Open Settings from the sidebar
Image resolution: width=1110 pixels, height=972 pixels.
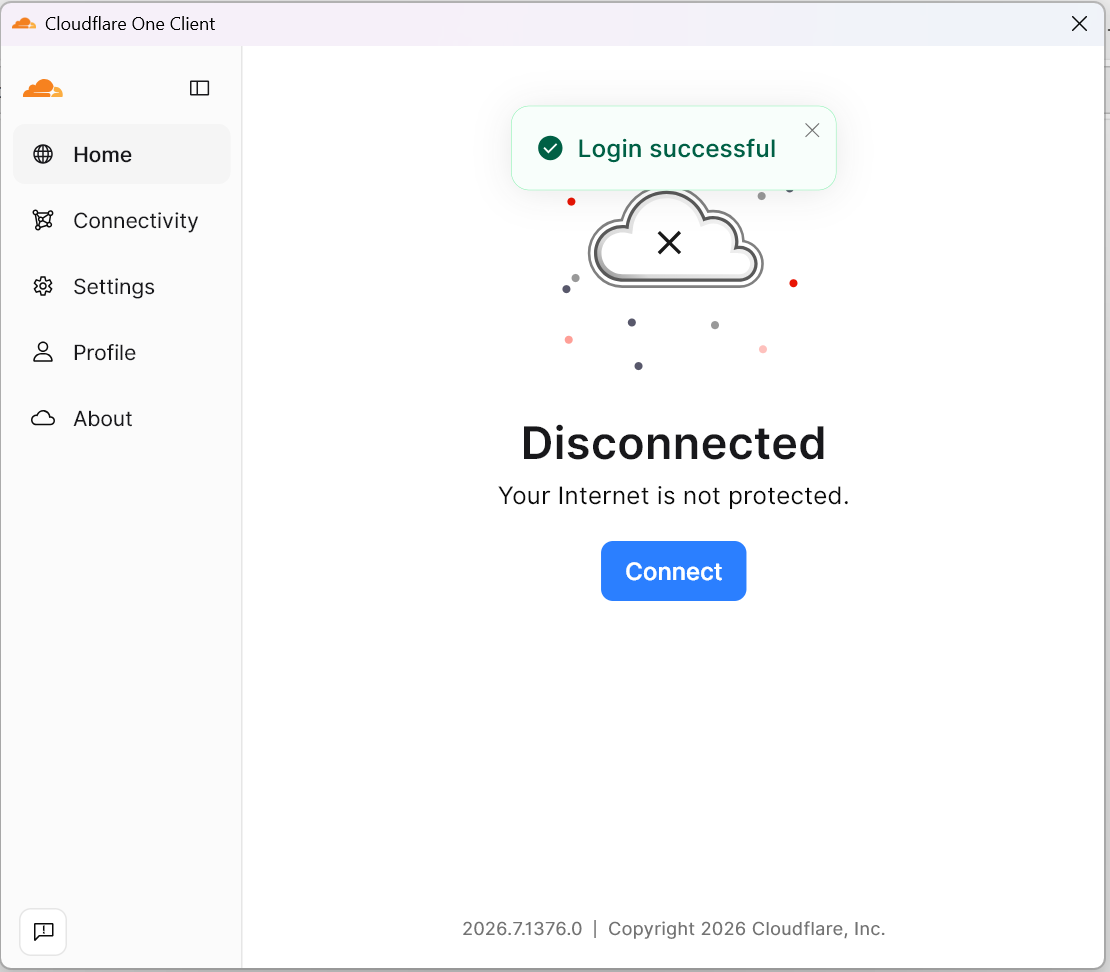coord(122,286)
